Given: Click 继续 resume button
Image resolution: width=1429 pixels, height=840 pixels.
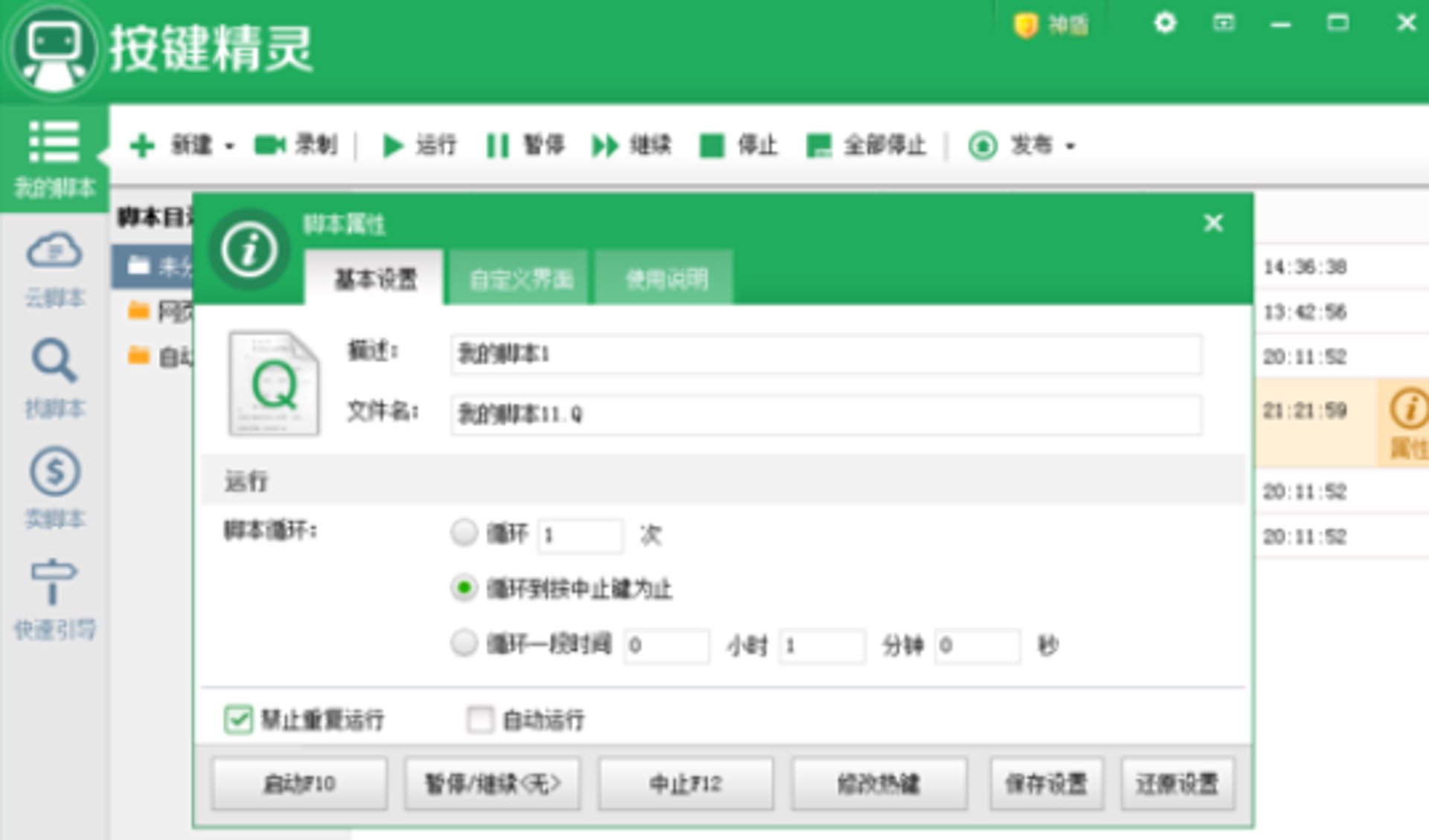Looking at the screenshot, I should coord(631,144).
